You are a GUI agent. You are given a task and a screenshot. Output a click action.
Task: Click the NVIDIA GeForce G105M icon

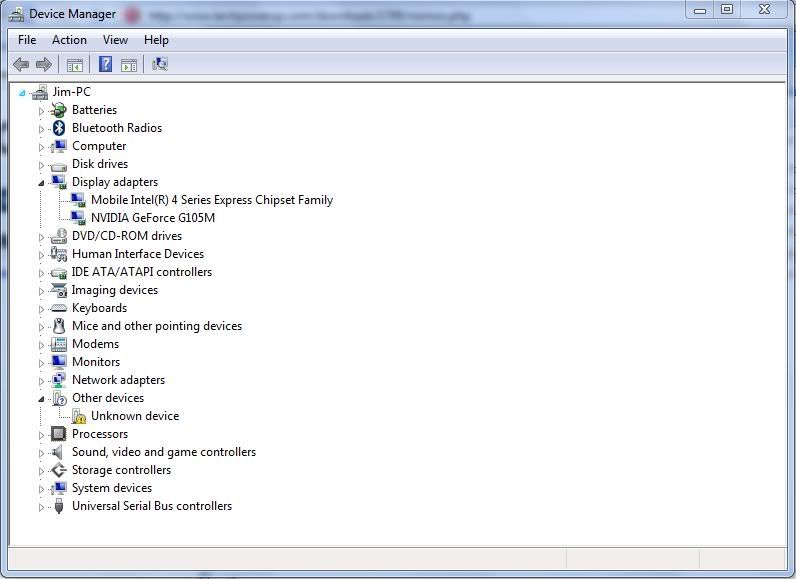78,218
